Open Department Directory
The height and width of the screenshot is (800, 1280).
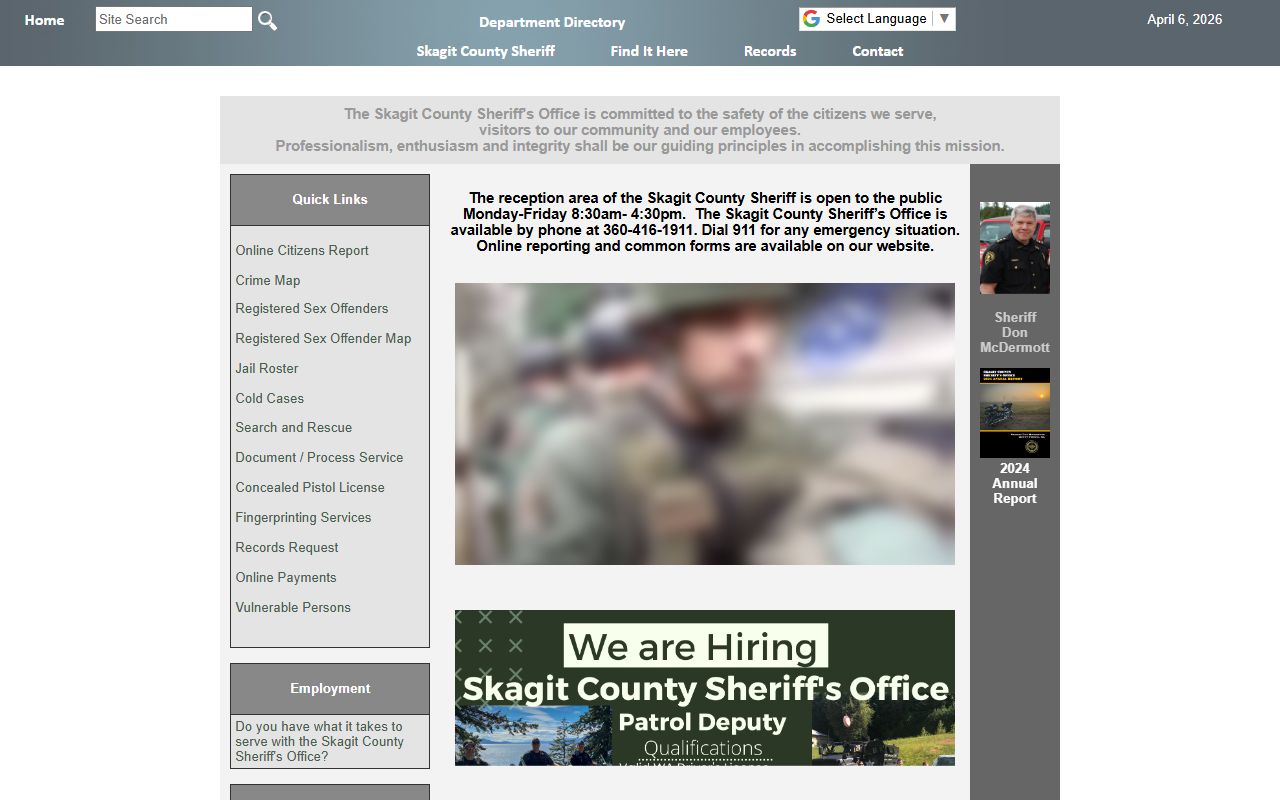point(552,22)
